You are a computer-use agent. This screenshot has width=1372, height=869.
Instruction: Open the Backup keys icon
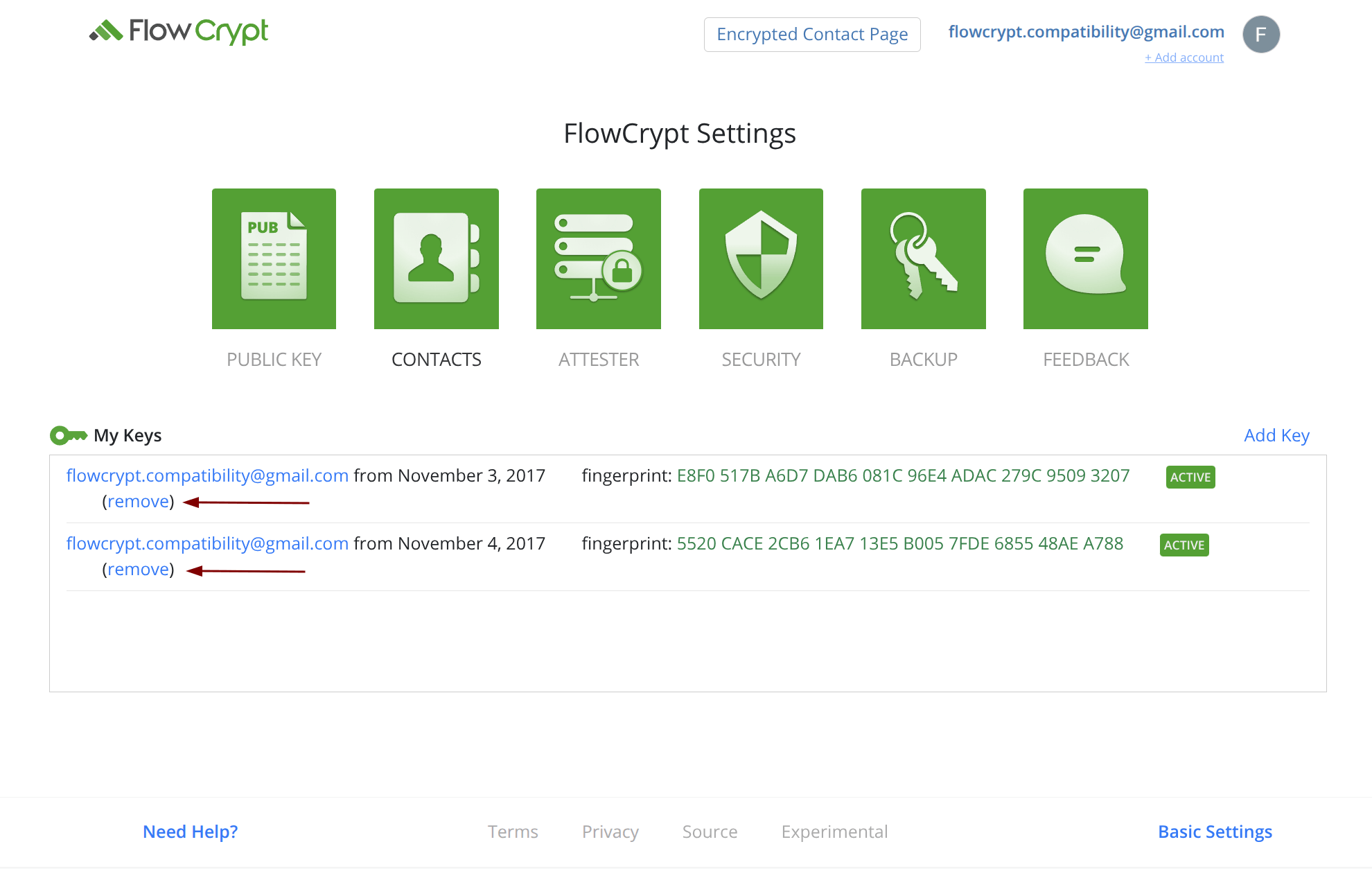pos(924,258)
